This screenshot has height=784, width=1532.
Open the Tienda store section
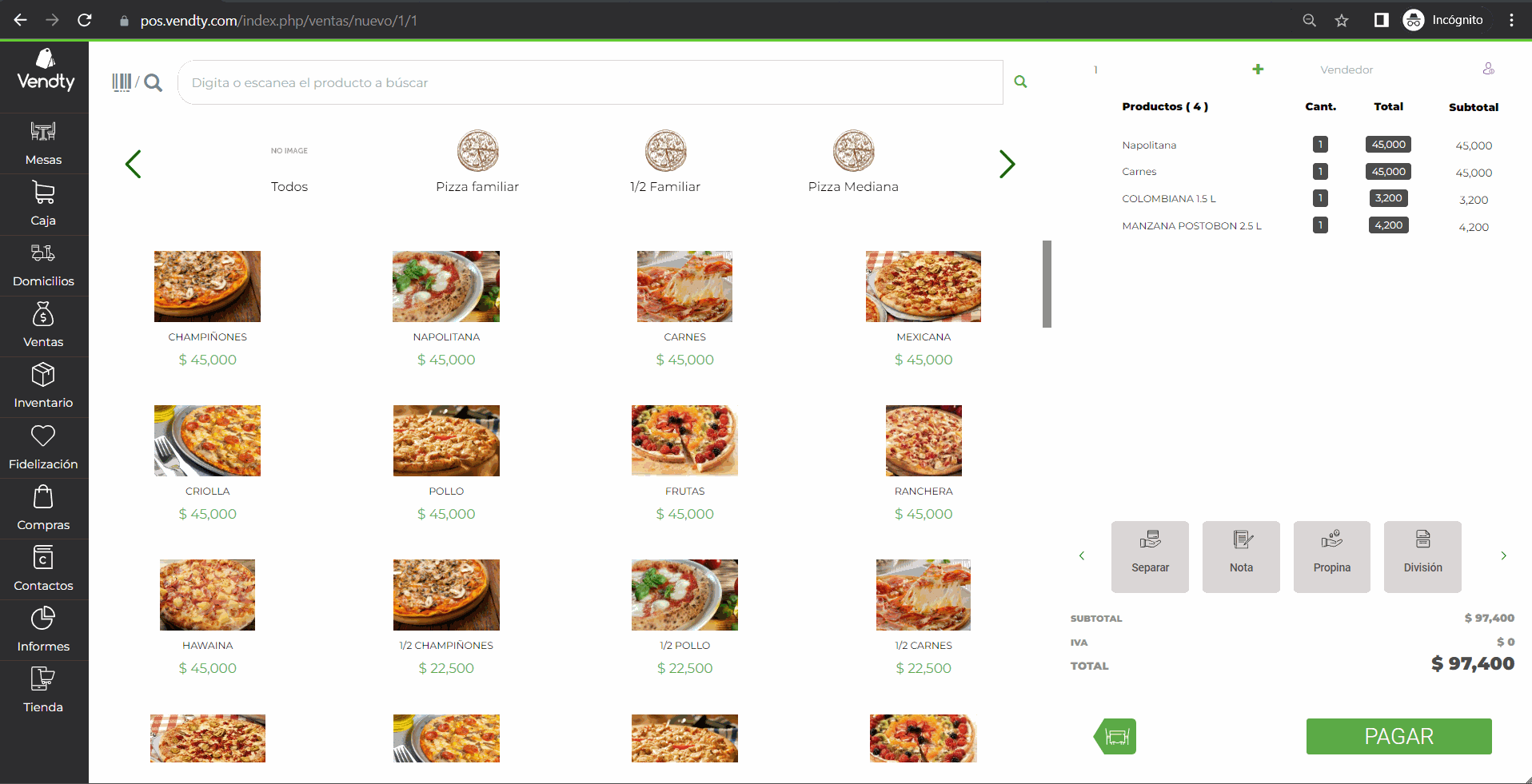tap(43, 691)
